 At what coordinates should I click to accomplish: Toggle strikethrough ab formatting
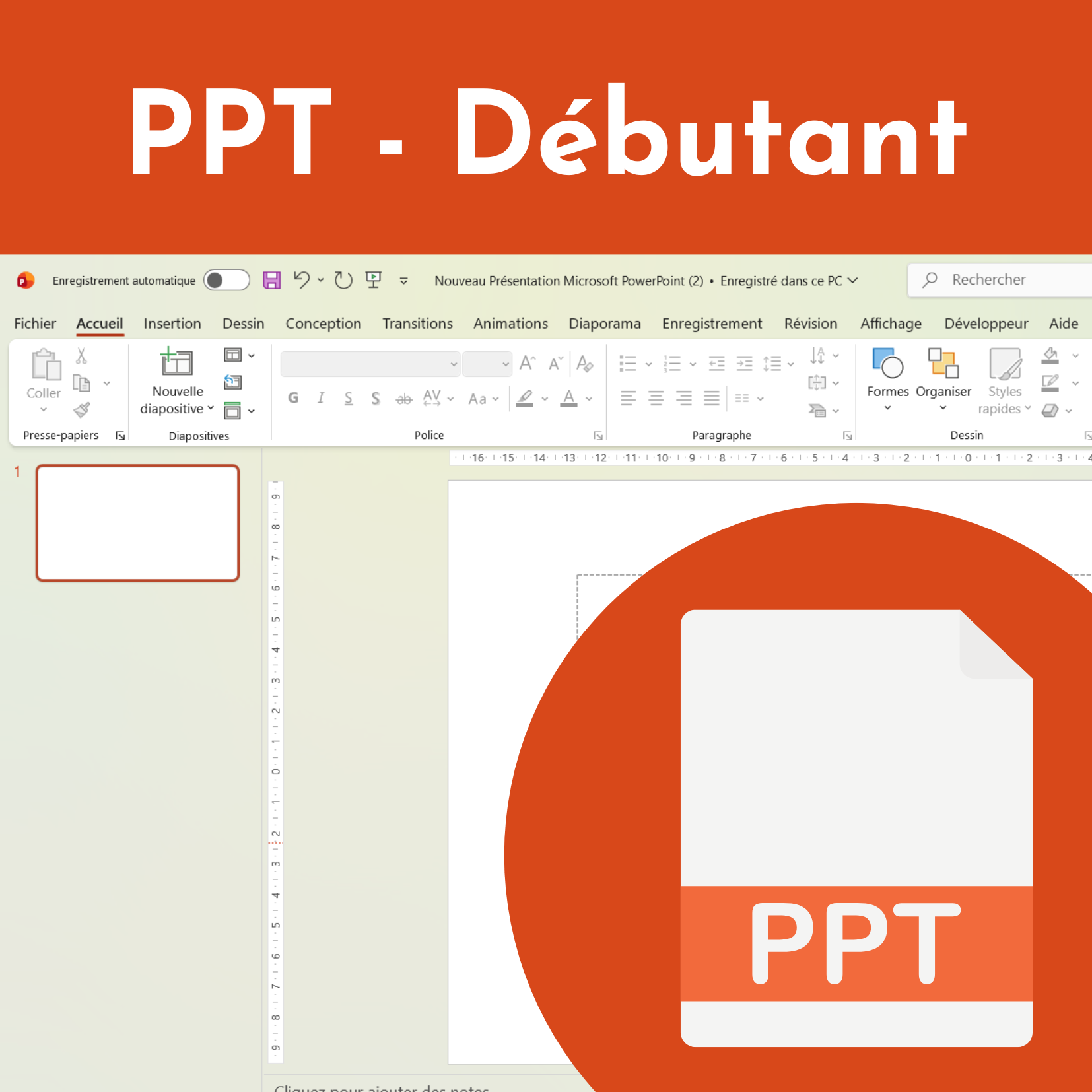(x=403, y=399)
